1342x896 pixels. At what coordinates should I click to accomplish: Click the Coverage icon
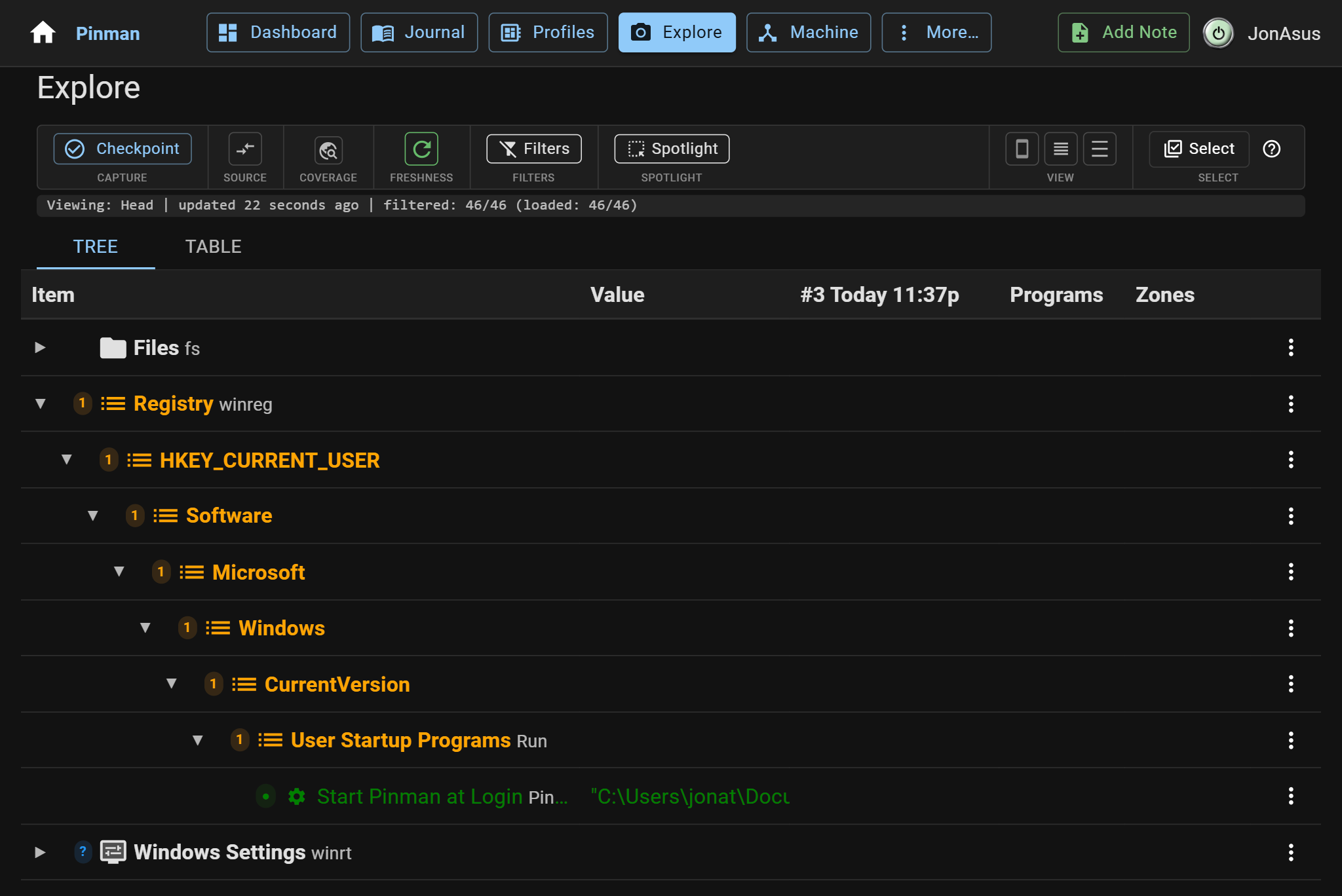(x=328, y=150)
